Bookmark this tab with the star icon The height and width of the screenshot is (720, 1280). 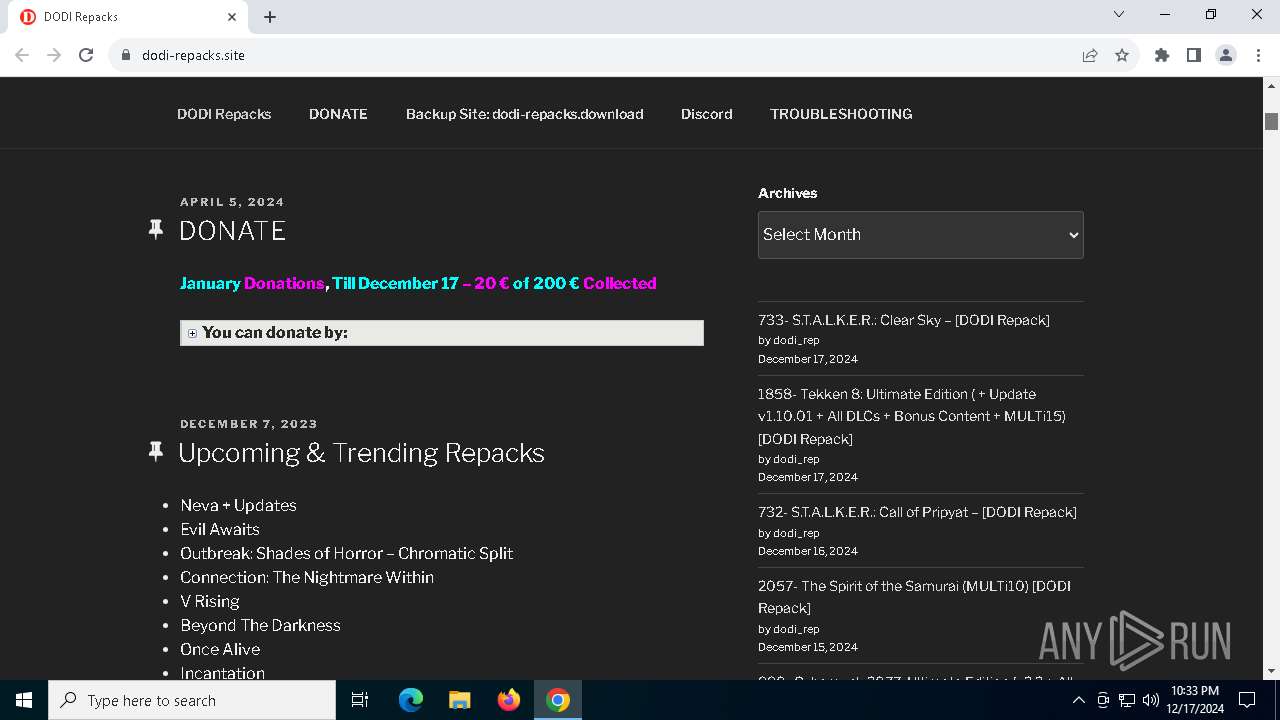1122,55
